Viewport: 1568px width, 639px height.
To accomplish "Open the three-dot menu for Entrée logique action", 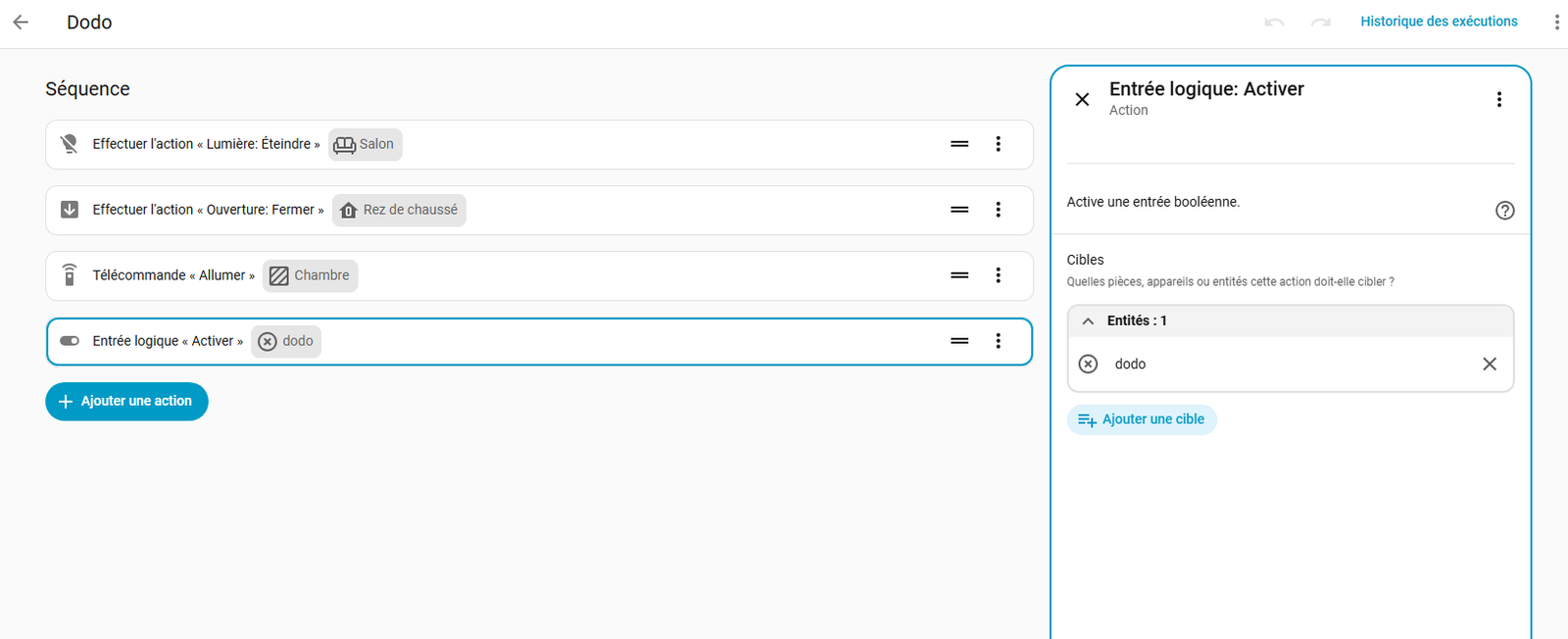I will [x=998, y=341].
